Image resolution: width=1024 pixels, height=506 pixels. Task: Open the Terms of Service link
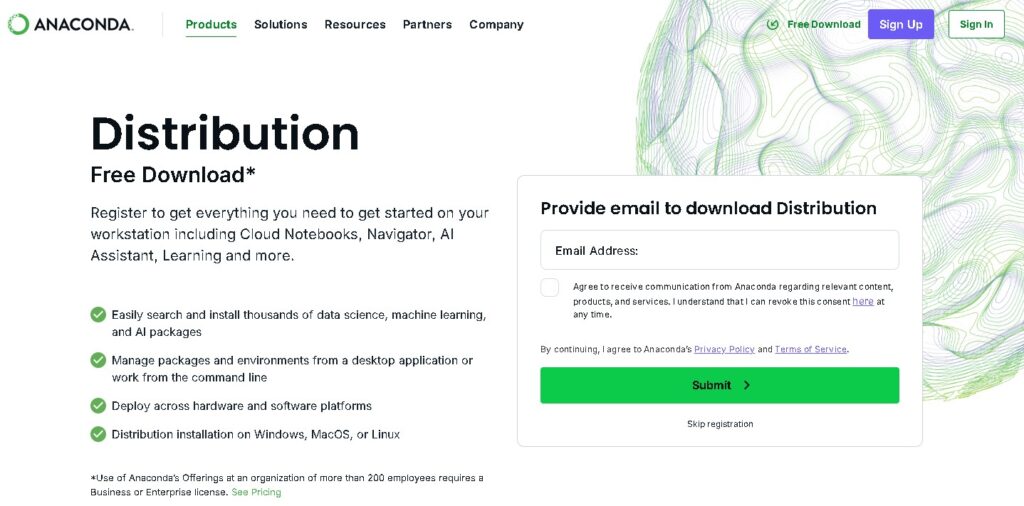[810, 349]
